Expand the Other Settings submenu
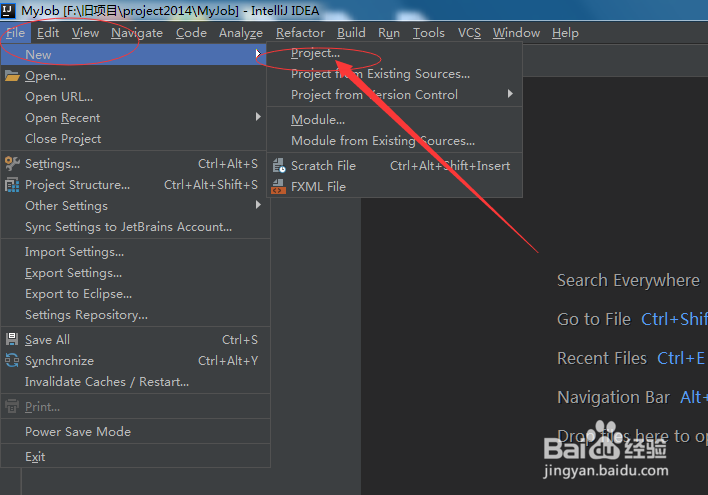 pos(134,205)
